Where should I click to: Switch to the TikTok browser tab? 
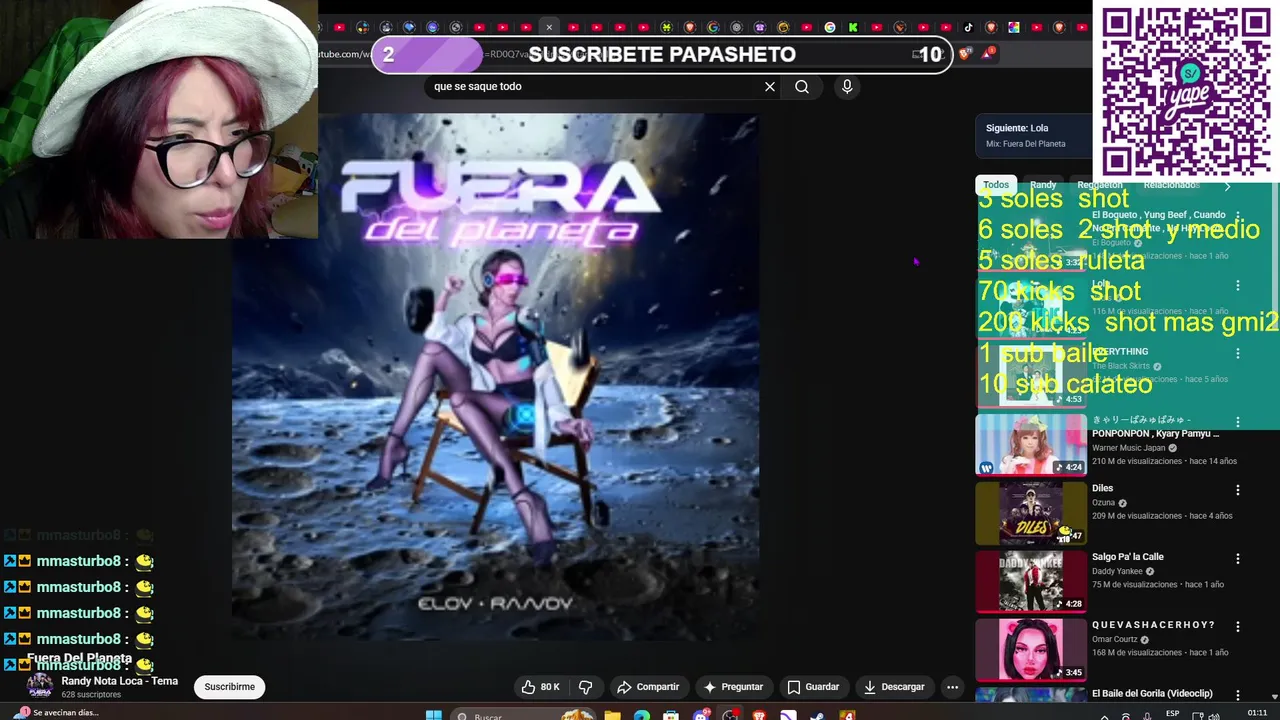coord(968,27)
